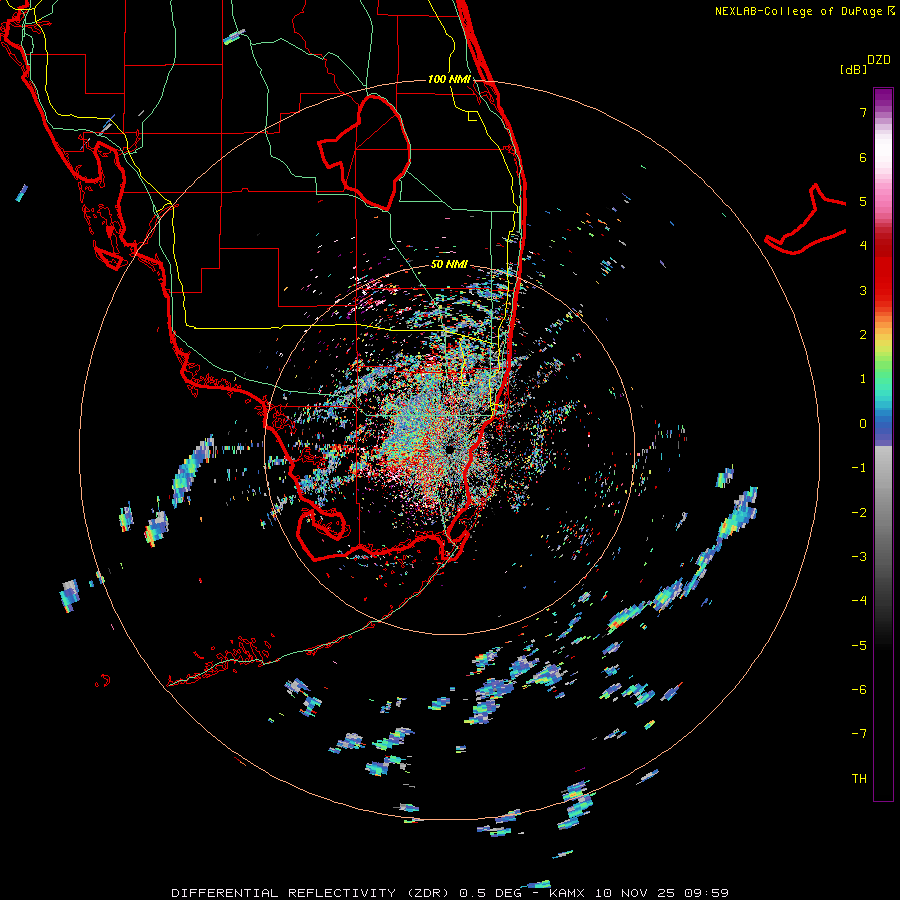Click the Bahamas island outline at right edge
Screen dimensions: 900x900
[805, 219]
